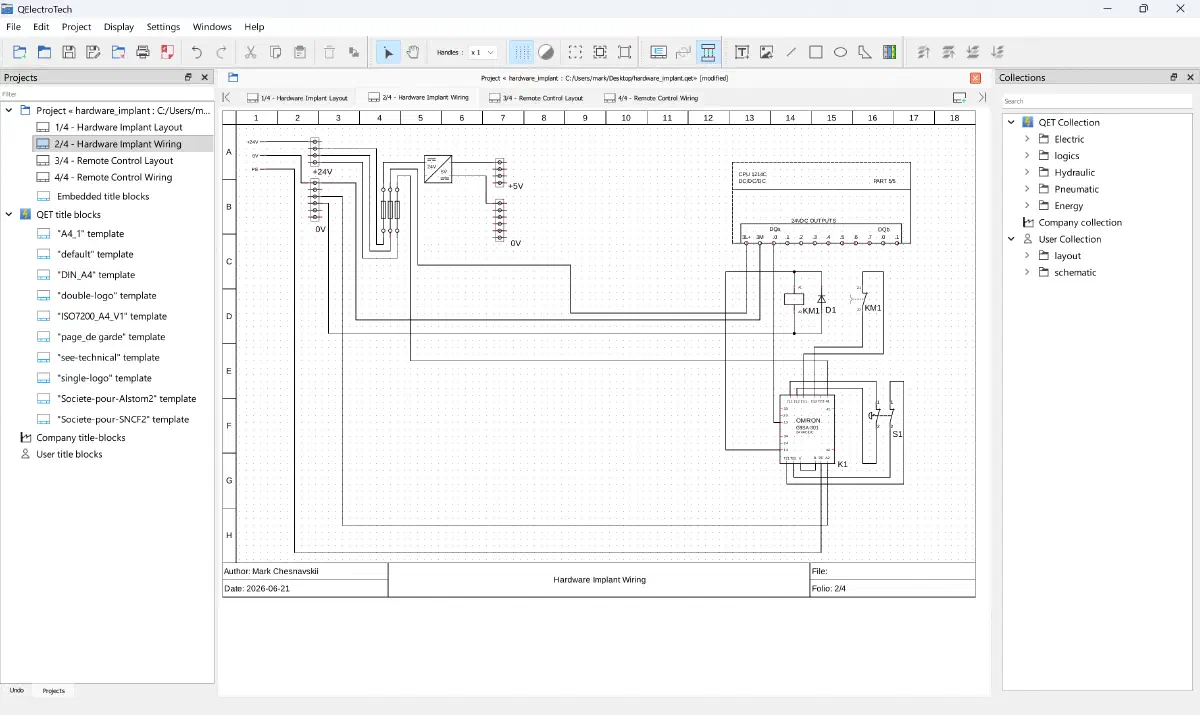Viewport: 1200px width, 715px height.
Task: Click the export to PDF icon
Action: click(168, 52)
